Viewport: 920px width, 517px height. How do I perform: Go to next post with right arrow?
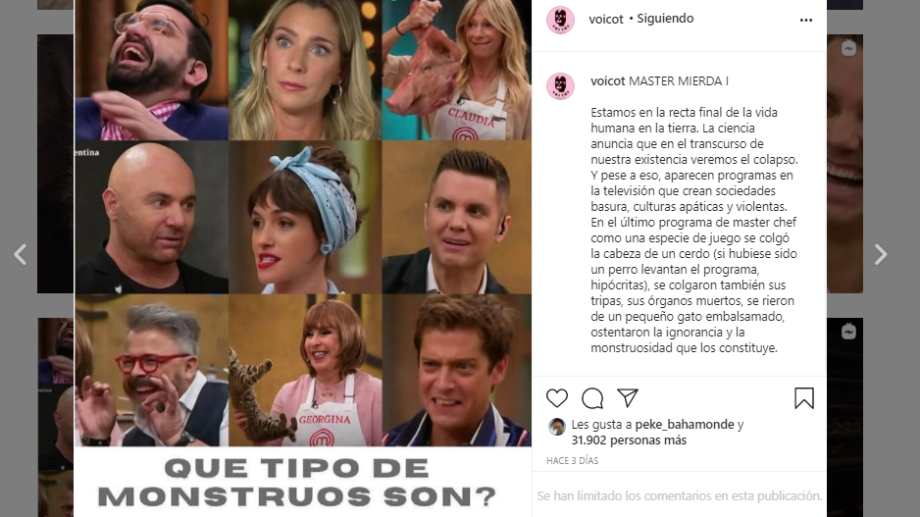[x=880, y=254]
